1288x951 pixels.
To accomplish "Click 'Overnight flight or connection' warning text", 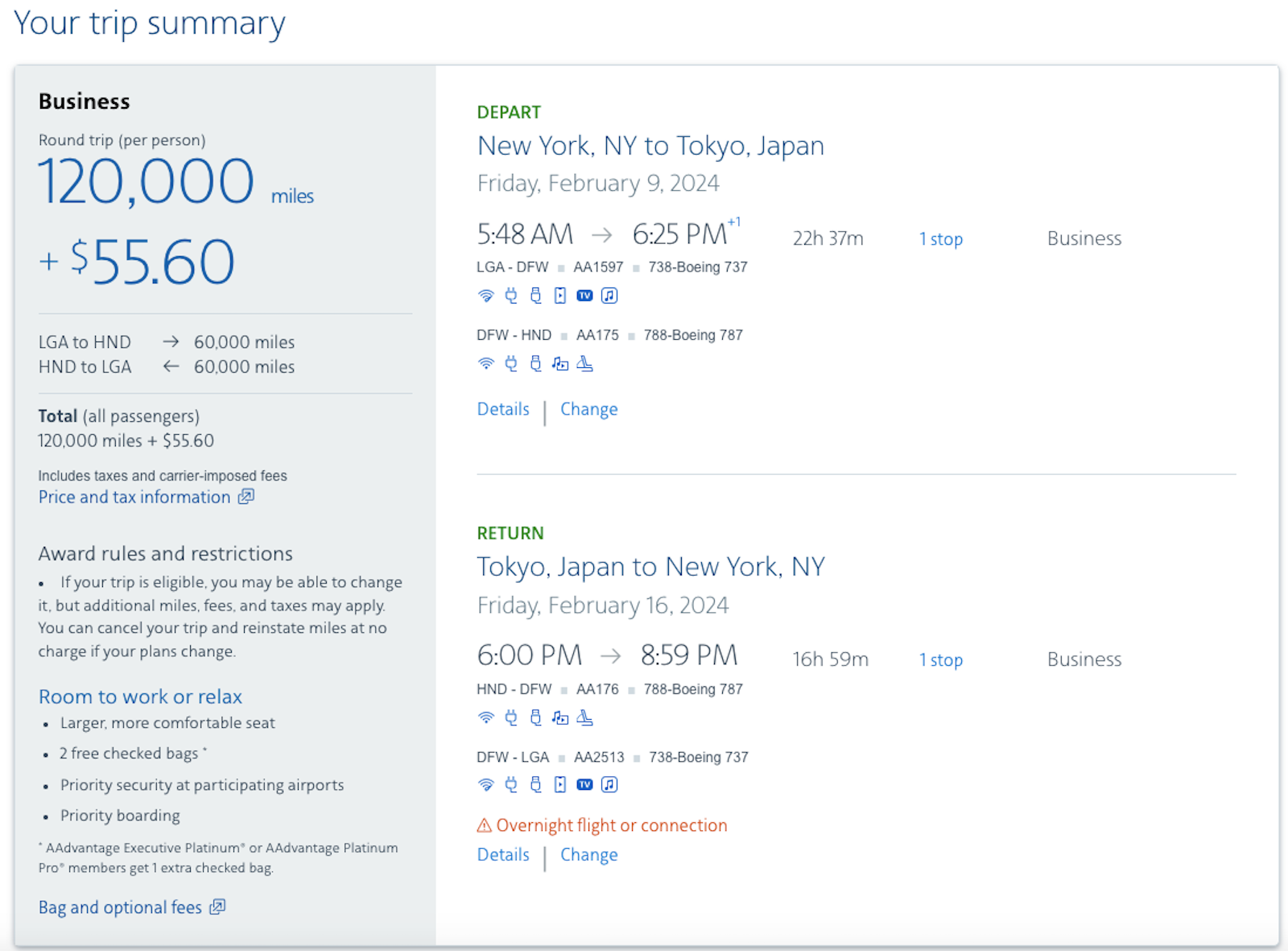I will [612, 825].
